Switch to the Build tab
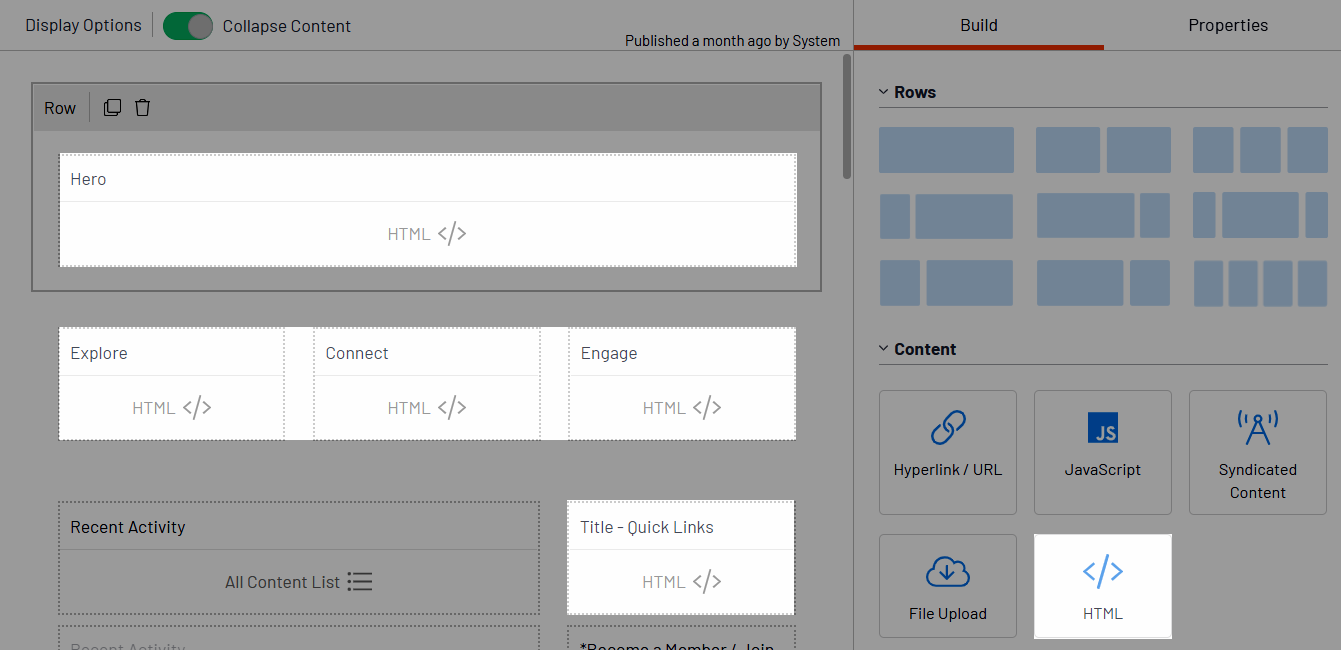 (979, 25)
